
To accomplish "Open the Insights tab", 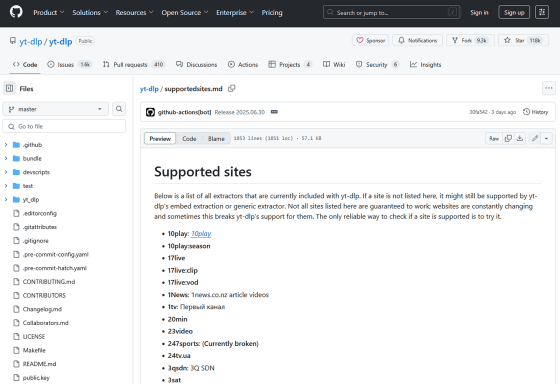I will click(x=425, y=65).
